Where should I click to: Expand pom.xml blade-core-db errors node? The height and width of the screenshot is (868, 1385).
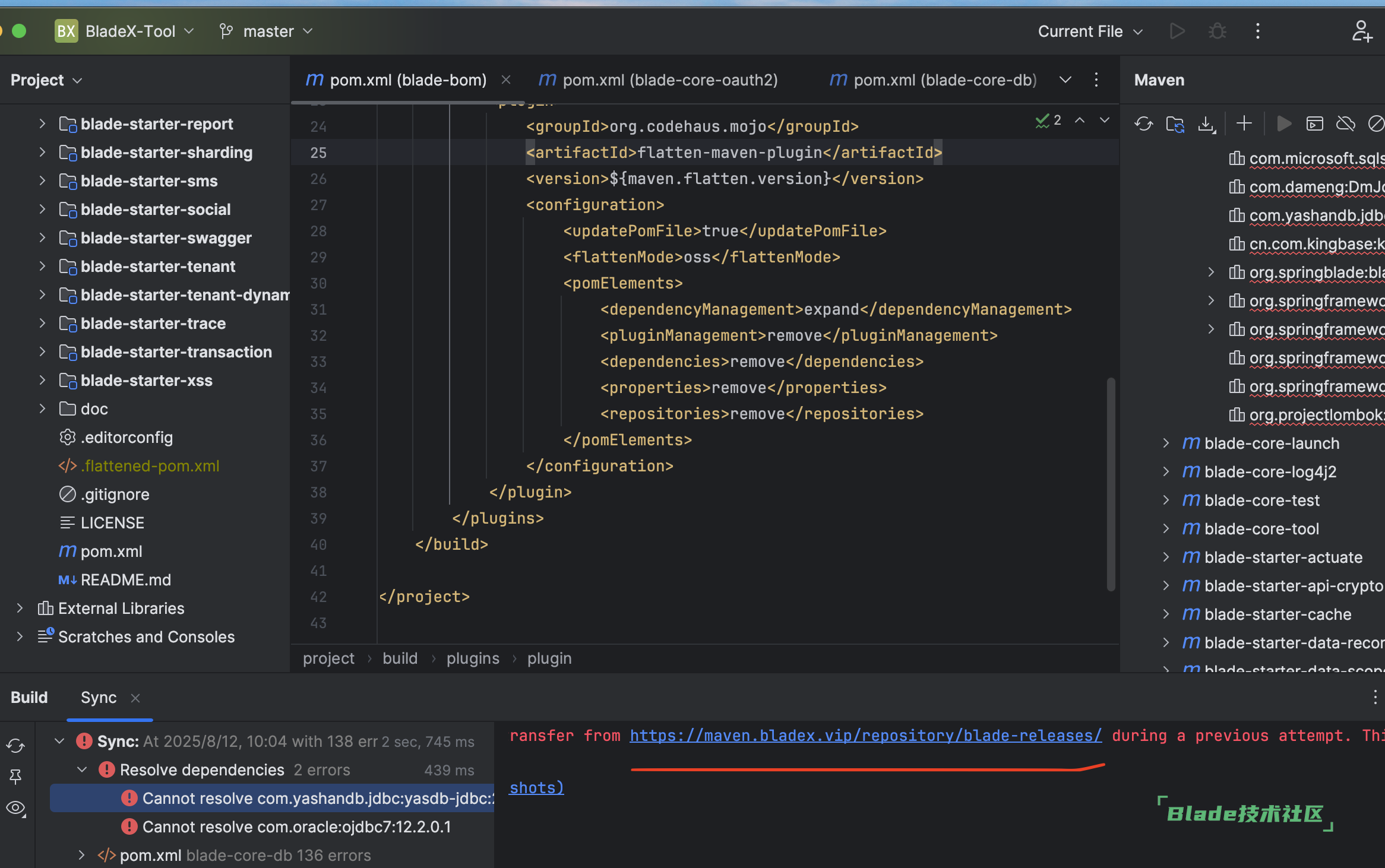pos(82,855)
